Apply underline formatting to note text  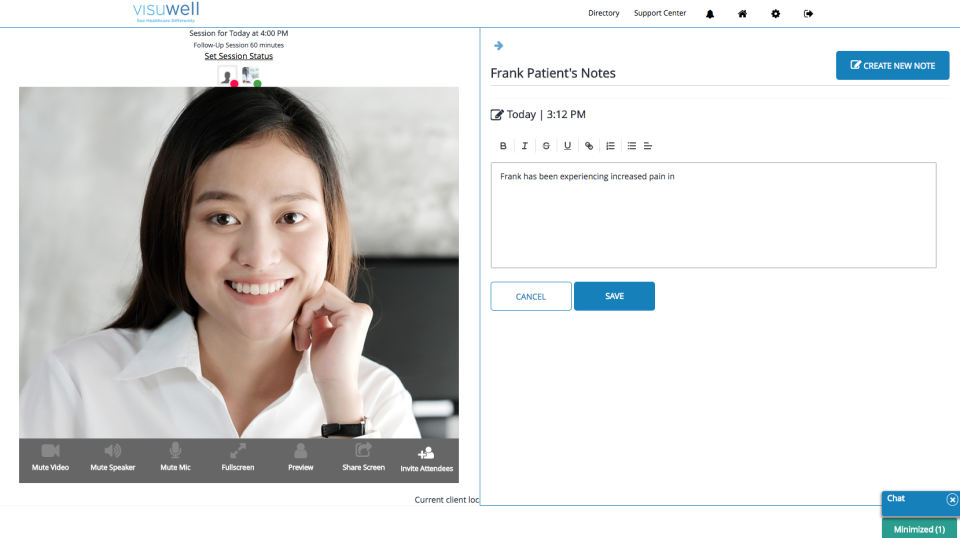(x=568, y=146)
